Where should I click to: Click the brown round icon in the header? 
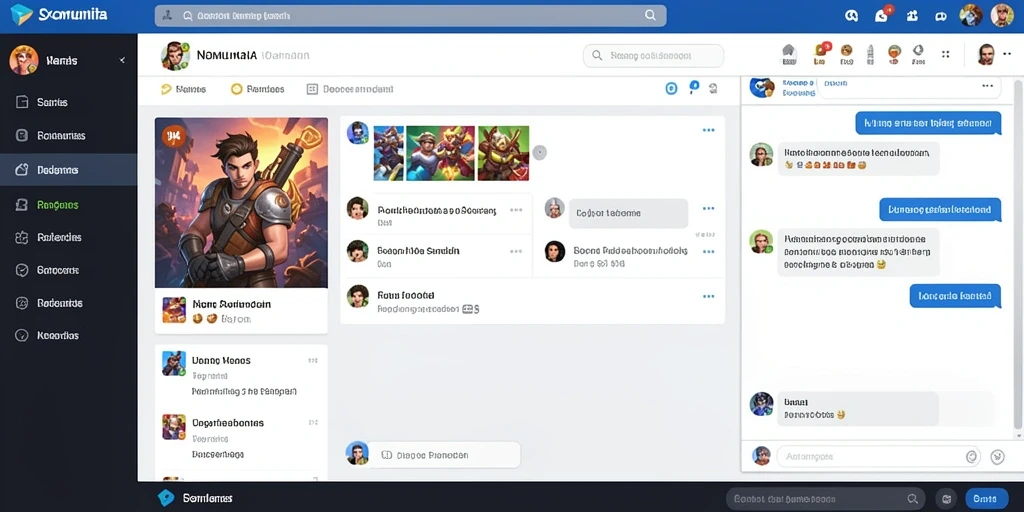846,54
